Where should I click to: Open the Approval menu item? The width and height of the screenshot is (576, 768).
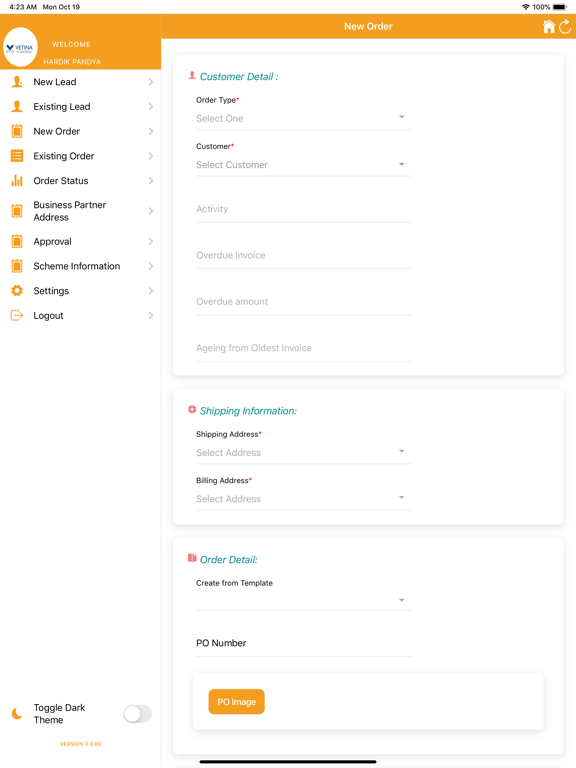81,241
